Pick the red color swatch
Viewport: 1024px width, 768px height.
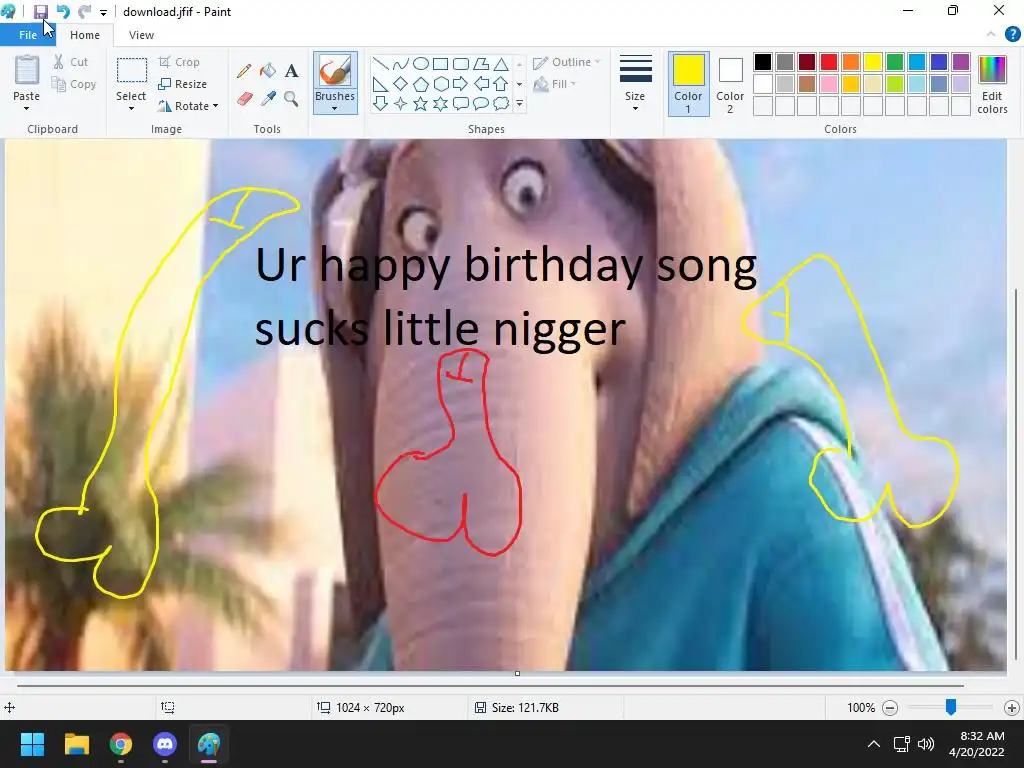click(829, 62)
